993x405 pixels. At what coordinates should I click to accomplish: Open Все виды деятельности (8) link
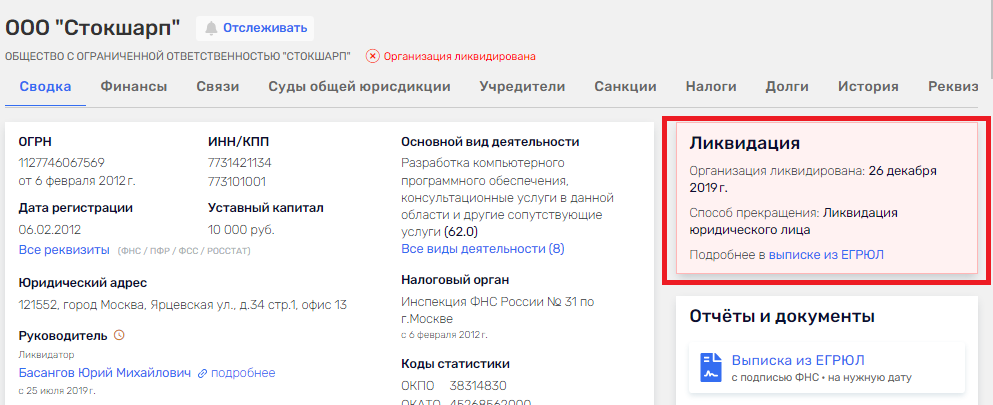tap(483, 249)
